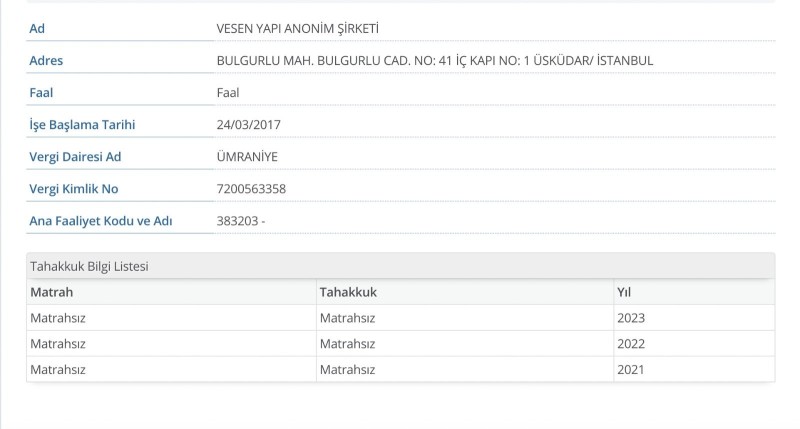
Task: Select the 2021 year cell
Action: 631,370
